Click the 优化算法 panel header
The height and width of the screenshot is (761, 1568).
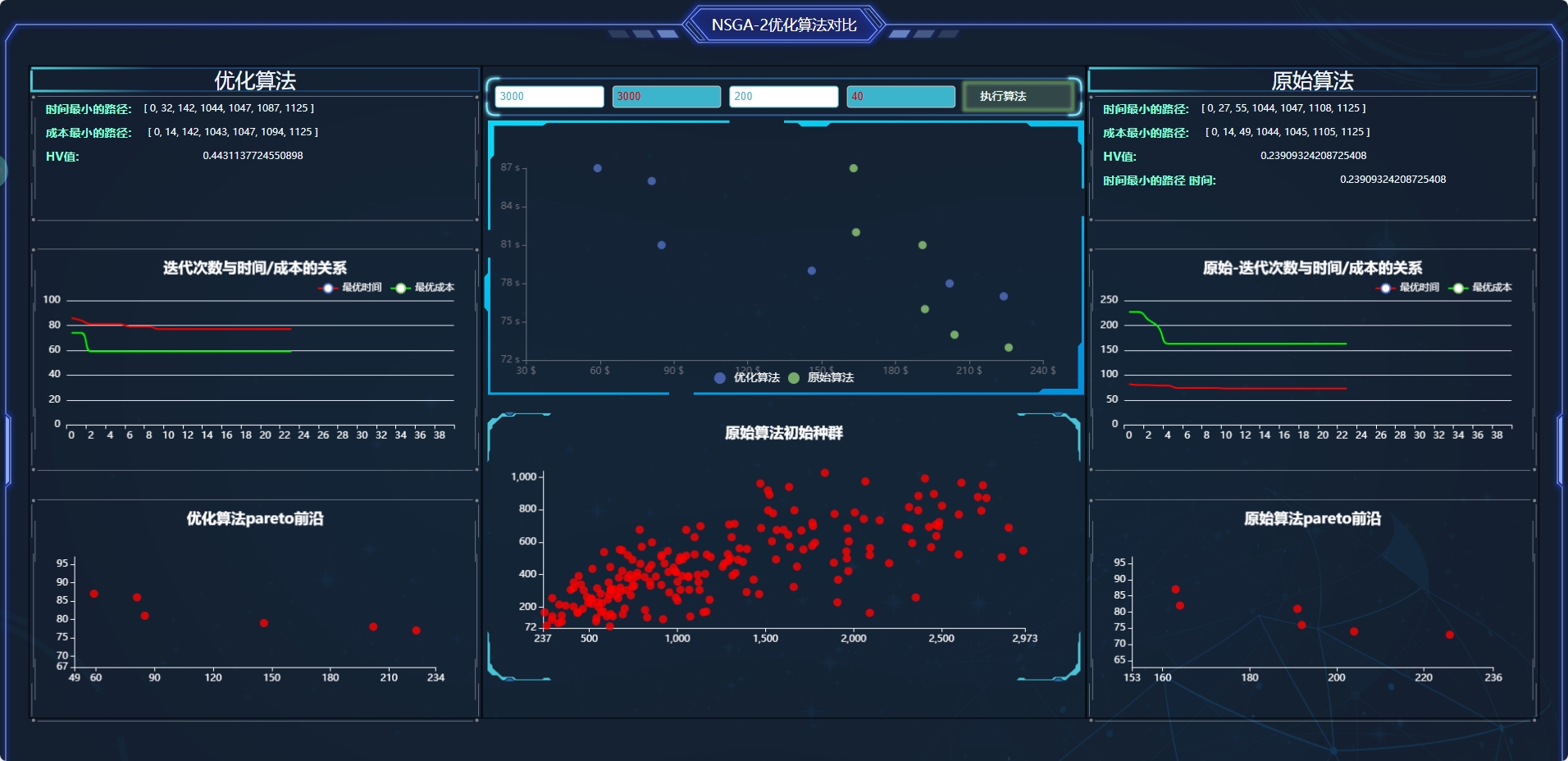pos(255,80)
